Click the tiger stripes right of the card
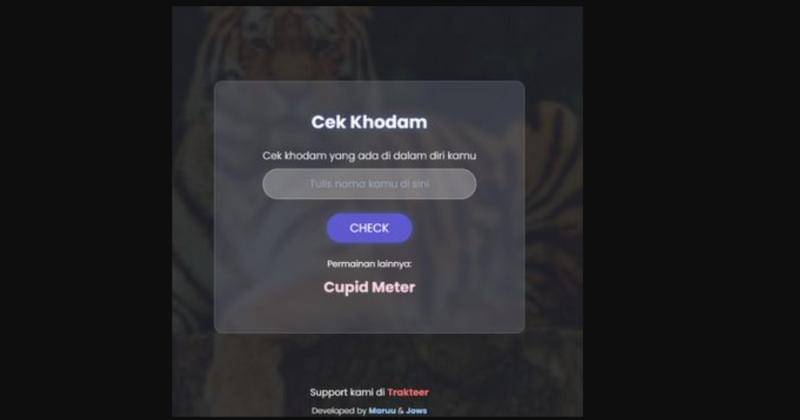This screenshot has width=800, height=420. 554,204
